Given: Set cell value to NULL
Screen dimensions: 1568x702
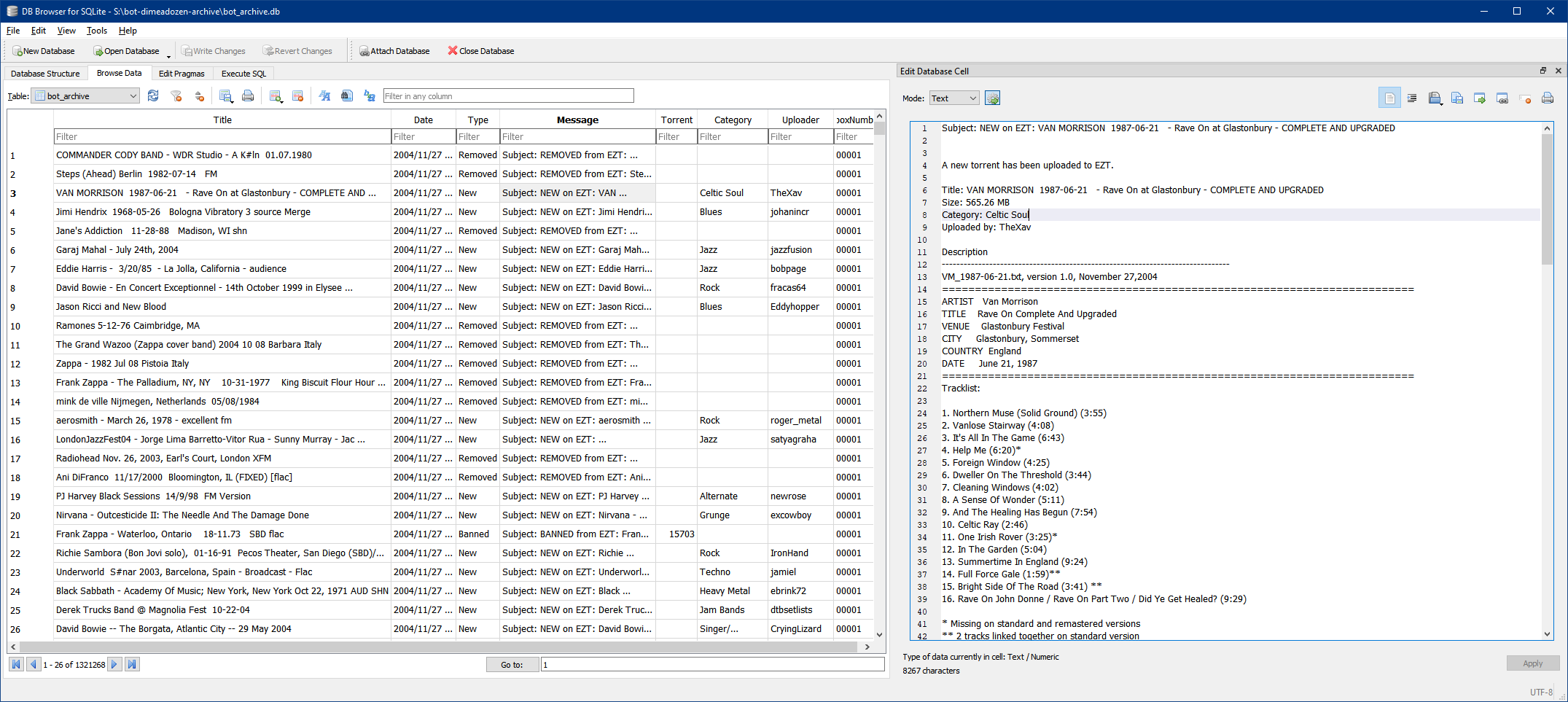Looking at the screenshot, I should [1524, 98].
